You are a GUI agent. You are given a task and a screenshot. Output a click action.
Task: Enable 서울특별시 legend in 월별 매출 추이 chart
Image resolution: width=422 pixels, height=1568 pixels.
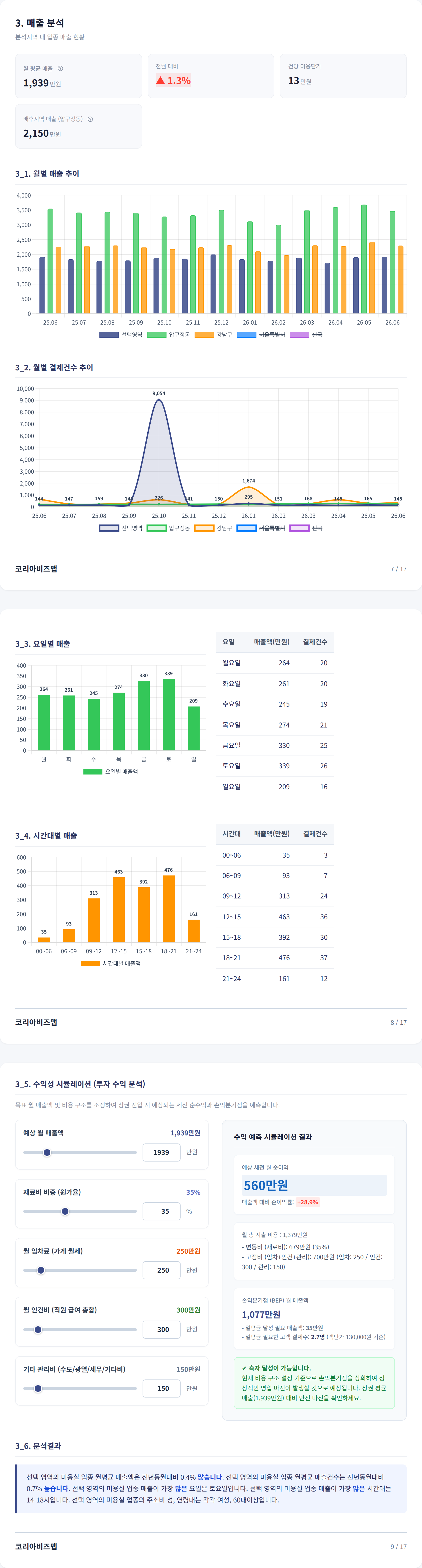[261, 335]
